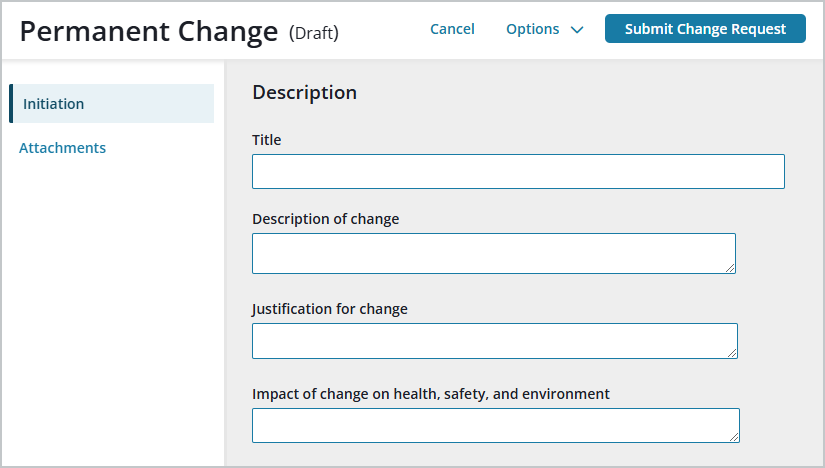Submit the change request with the blue button
The width and height of the screenshot is (825, 468).
705,28
